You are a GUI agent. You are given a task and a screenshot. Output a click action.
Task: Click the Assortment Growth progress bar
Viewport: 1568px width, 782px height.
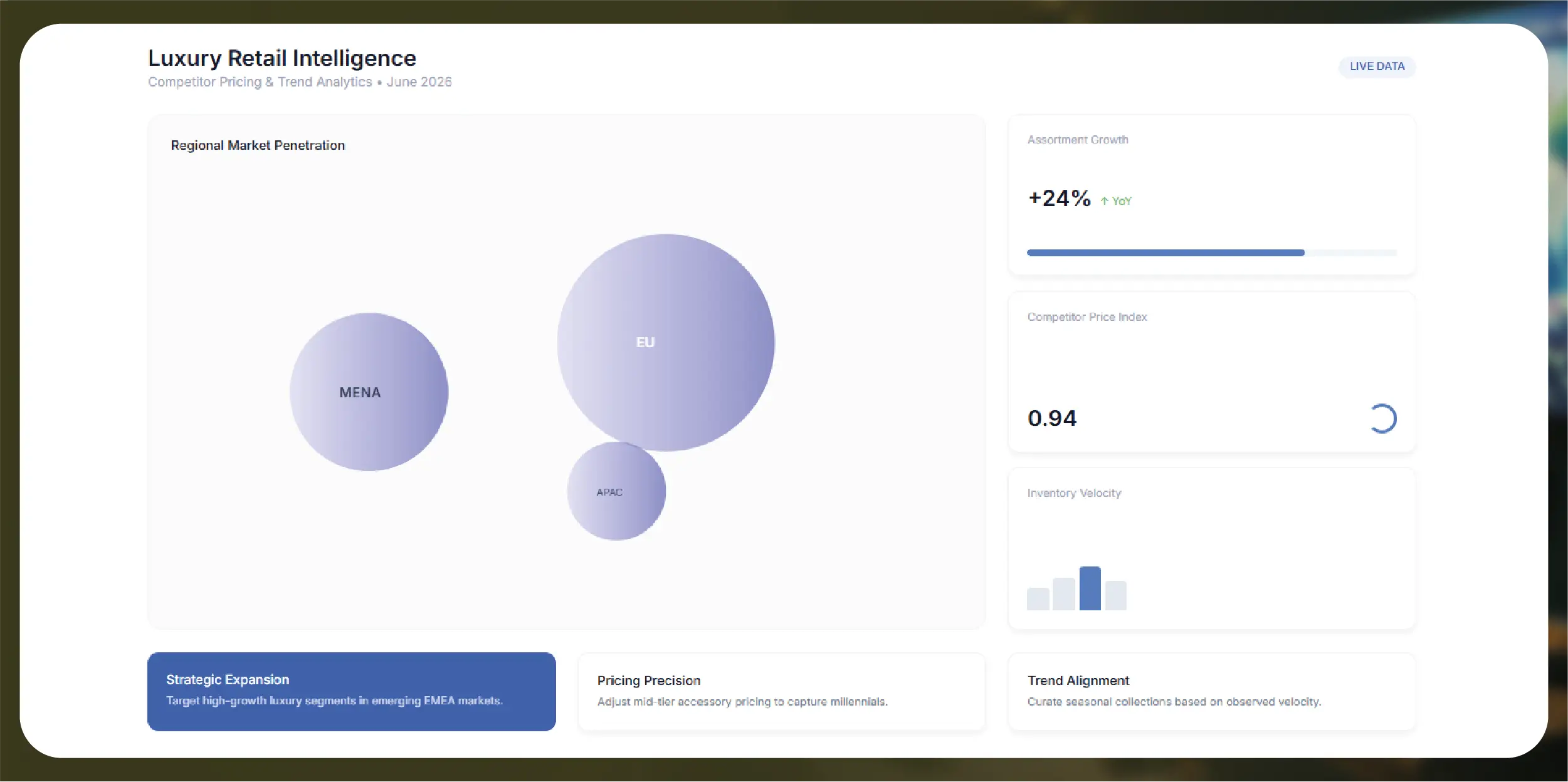pyautogui.click(x=1211, y=253)
